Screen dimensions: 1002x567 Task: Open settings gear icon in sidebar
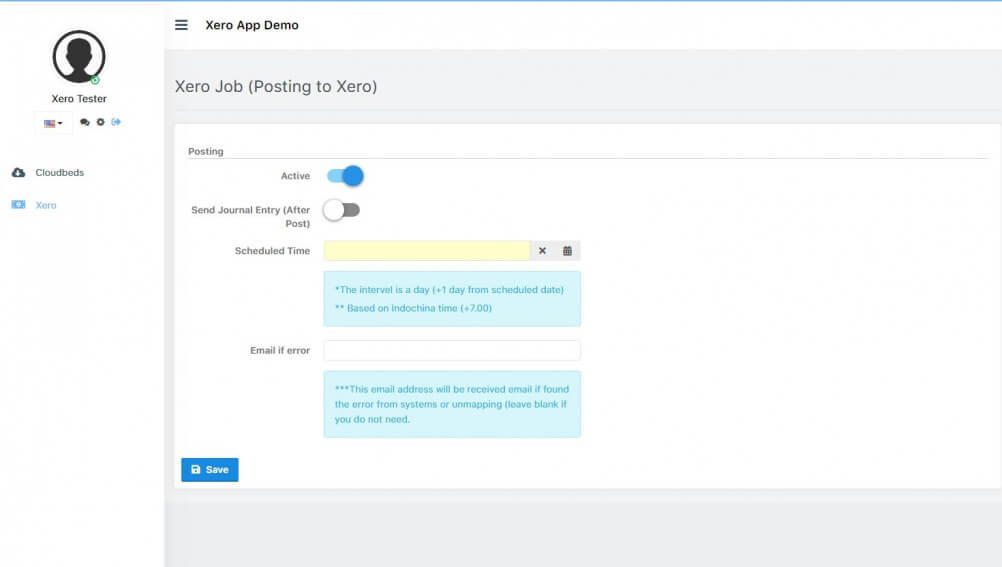100,123
